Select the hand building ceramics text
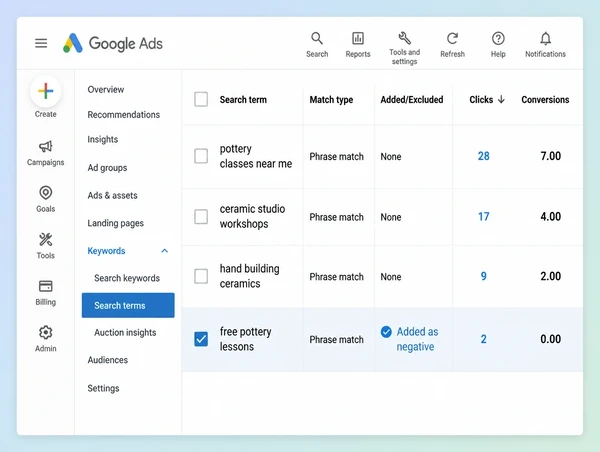 point(249,276)
